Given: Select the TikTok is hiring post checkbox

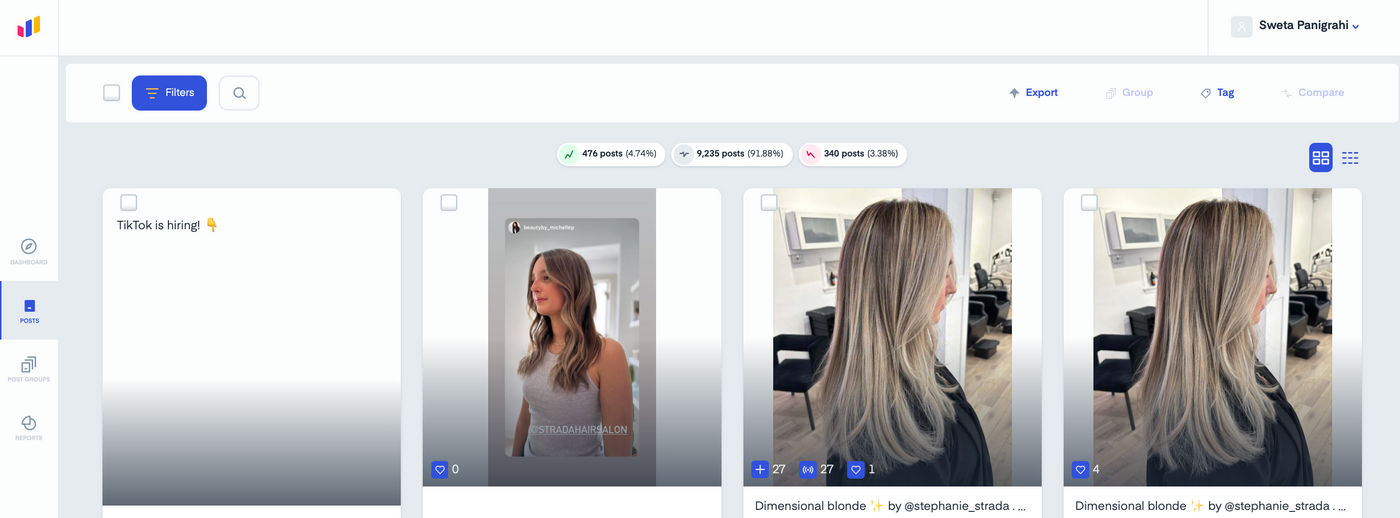Looking at the screenshot, I should tap(129, 203).
